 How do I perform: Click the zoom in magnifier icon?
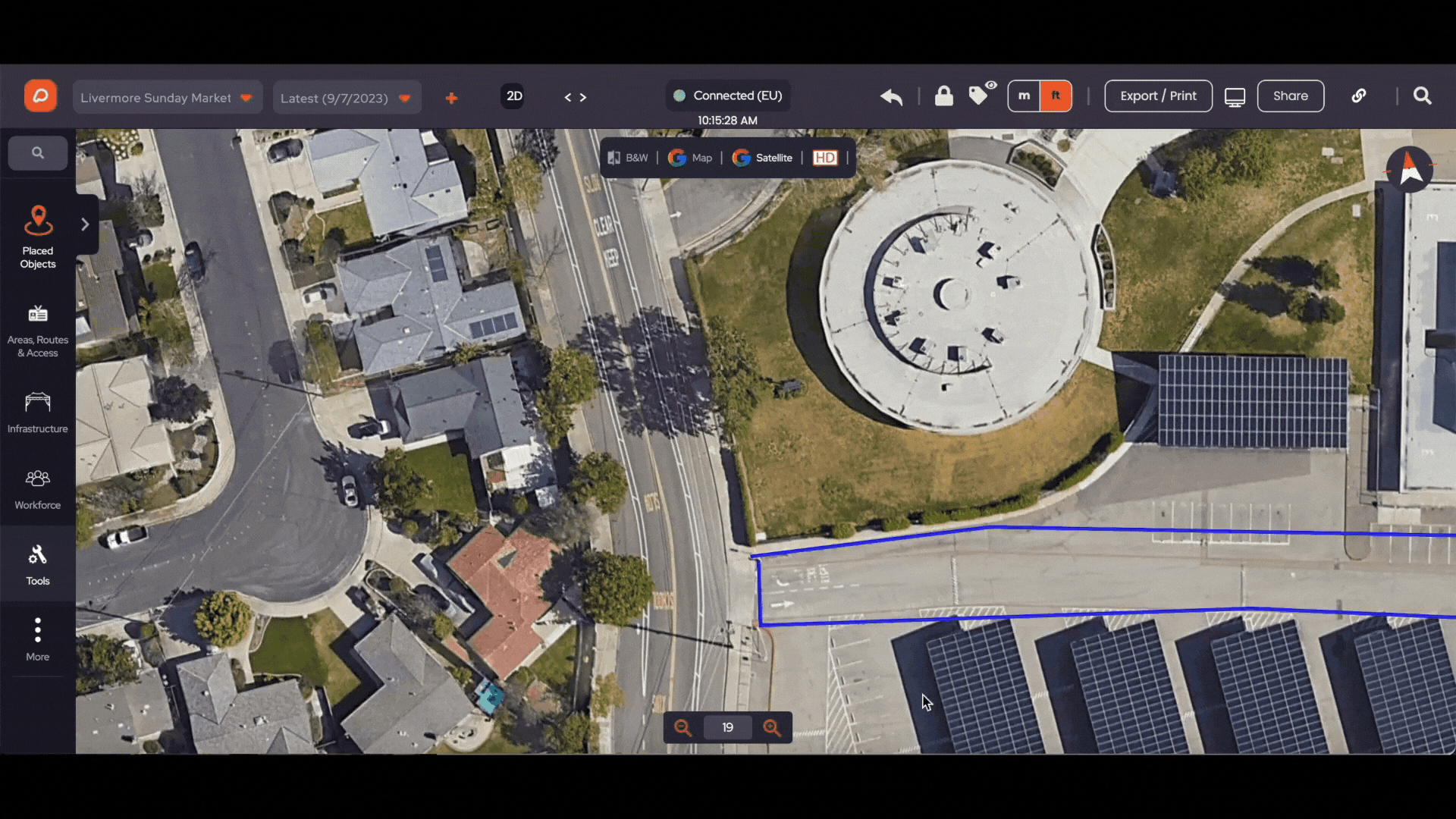tap(772, 728)
